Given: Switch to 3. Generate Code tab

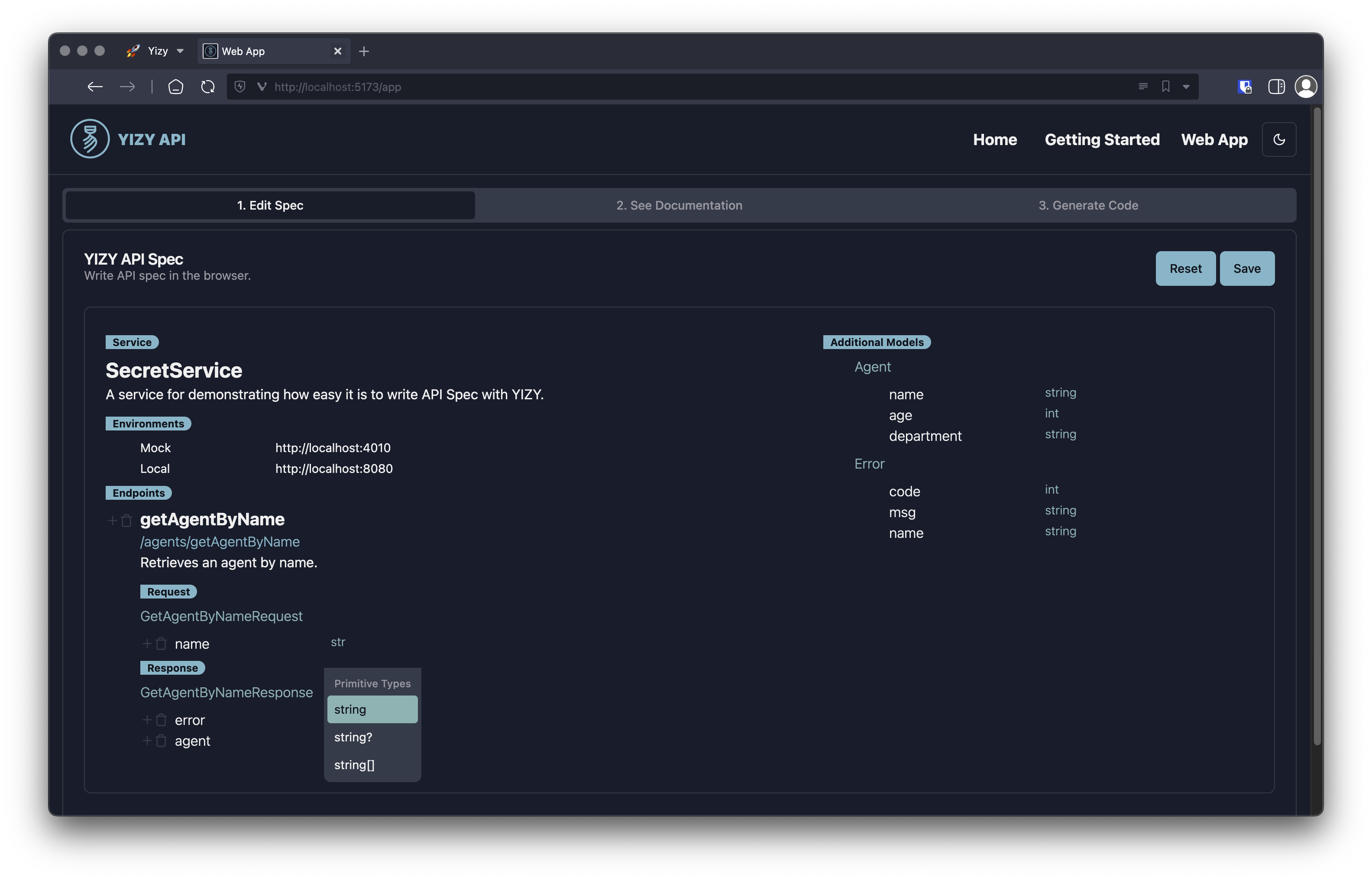Looking at the screenshot, I should point(1088,205).
